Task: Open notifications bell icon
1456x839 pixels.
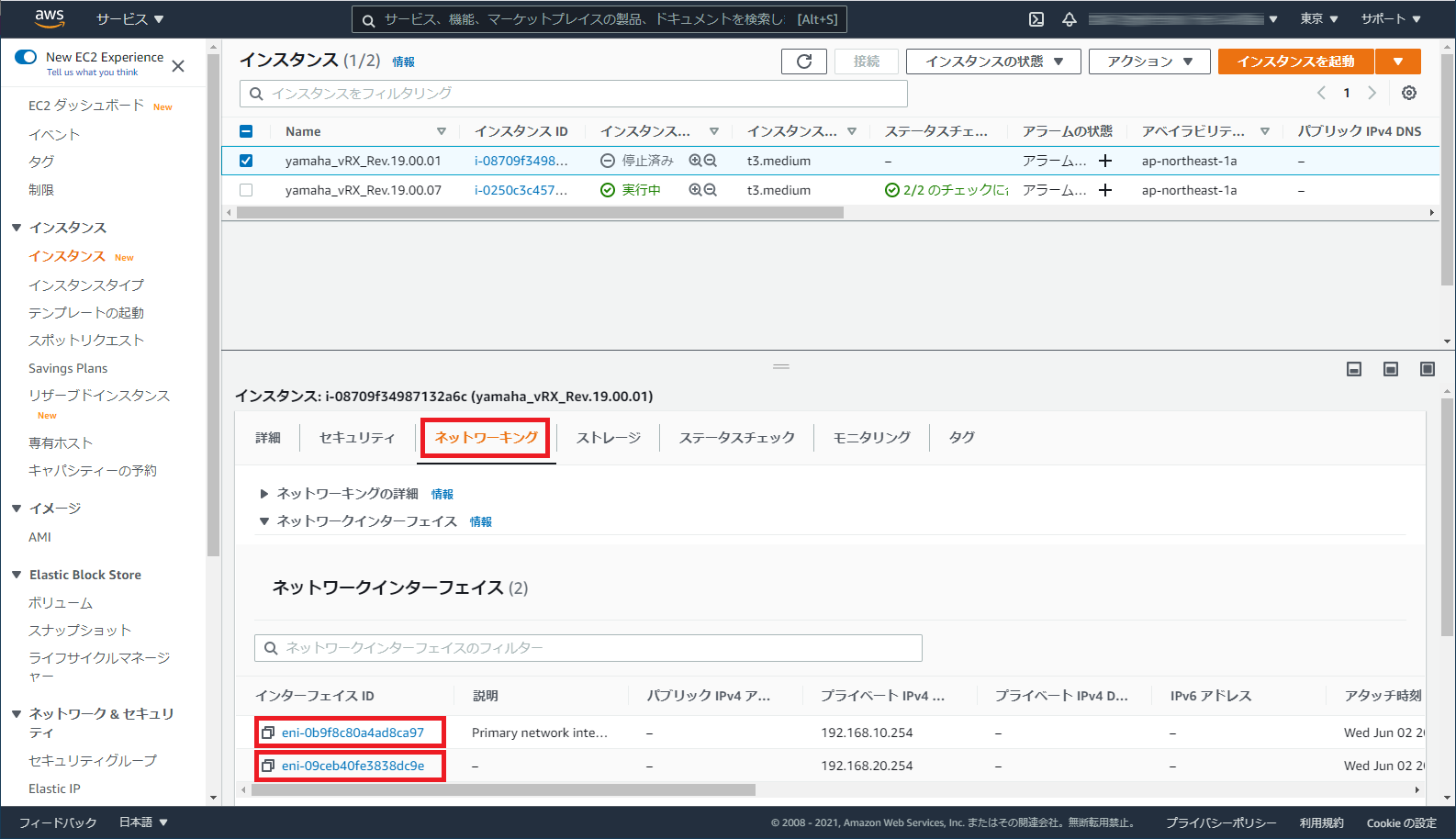Action: point(1070,19)
